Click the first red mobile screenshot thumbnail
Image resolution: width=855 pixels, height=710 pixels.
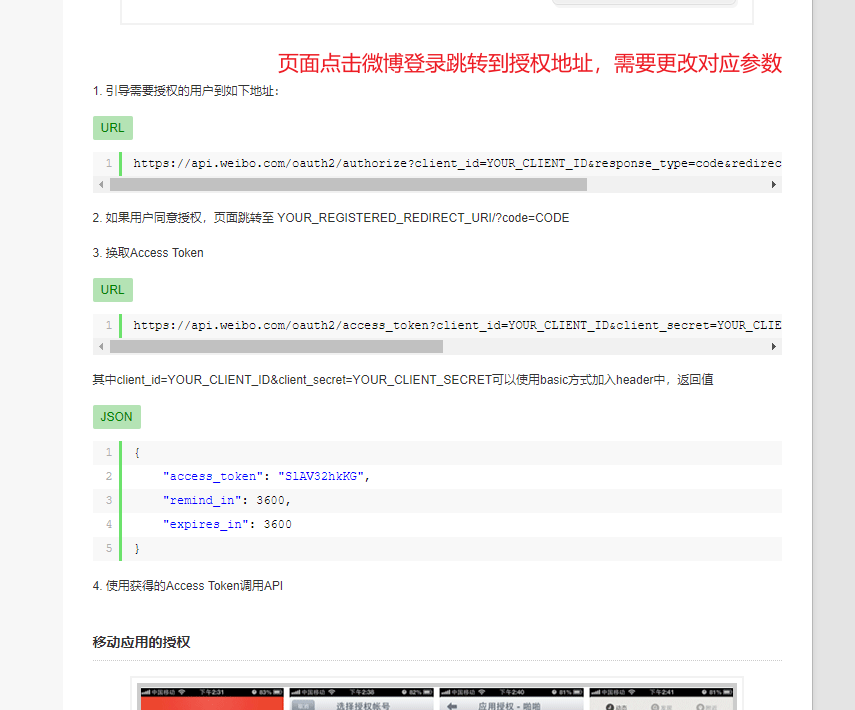click(x=212, y=699)
